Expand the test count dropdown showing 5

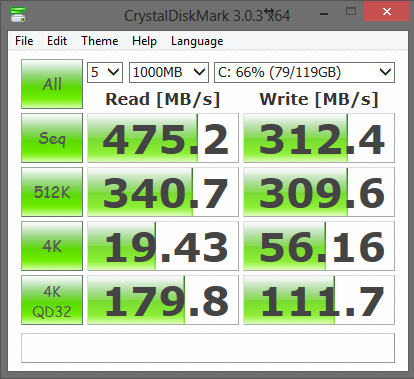tap(105, 72)
